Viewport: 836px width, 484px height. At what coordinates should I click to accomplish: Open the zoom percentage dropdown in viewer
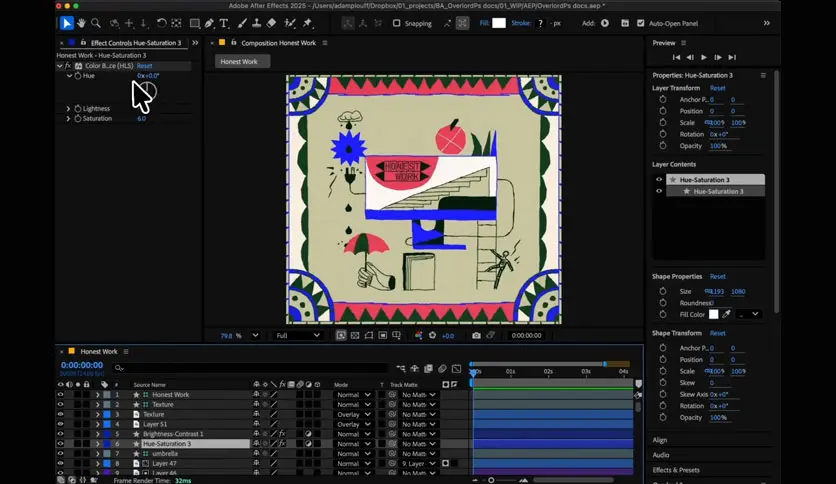255,335
